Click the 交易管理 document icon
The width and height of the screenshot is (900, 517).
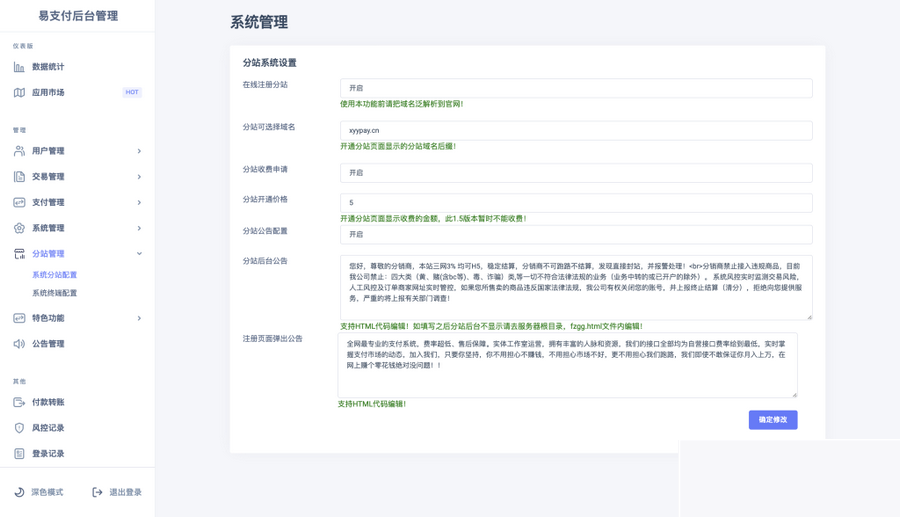pyautogui.click(x=19, y=177)
